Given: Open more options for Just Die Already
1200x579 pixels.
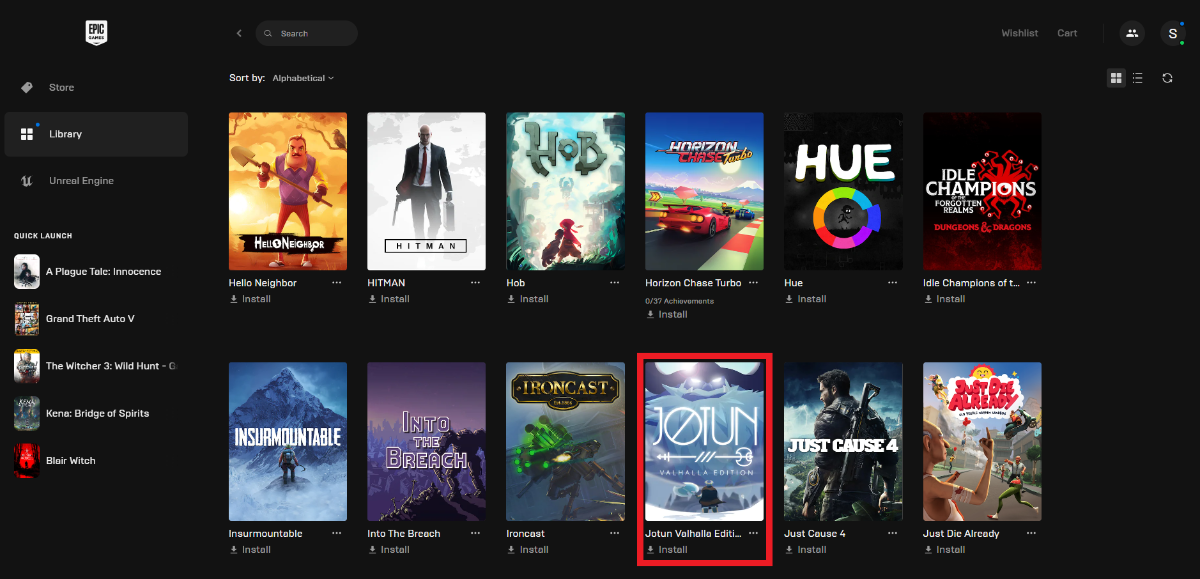Looking at the screenshot, I should point(1031,534).
